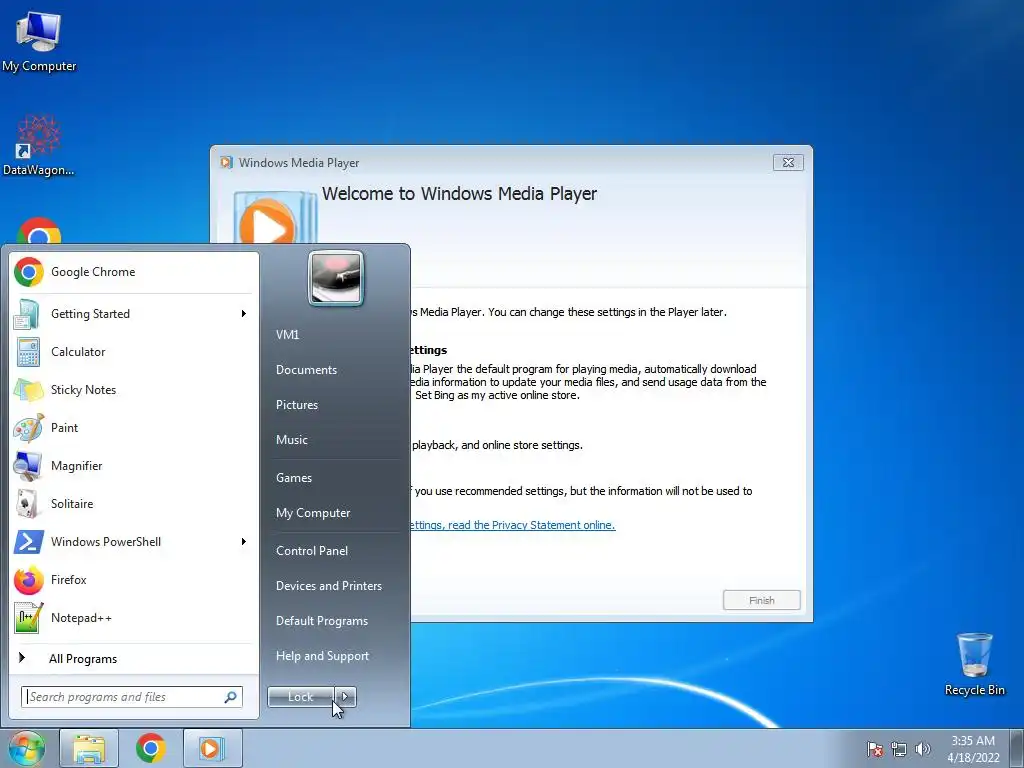The width and height of the screenshot is (1024, 768).
Task: Open My Computer from Start menu right pane
Action: point(313,513)
